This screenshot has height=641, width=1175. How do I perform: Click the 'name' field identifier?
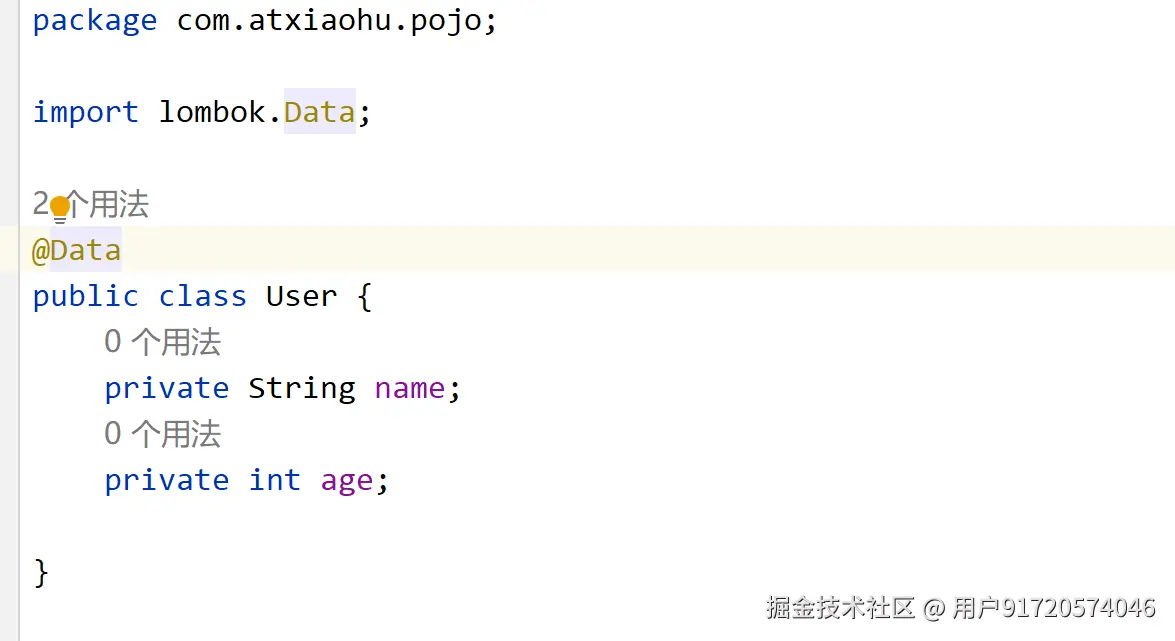click(410, 388)
